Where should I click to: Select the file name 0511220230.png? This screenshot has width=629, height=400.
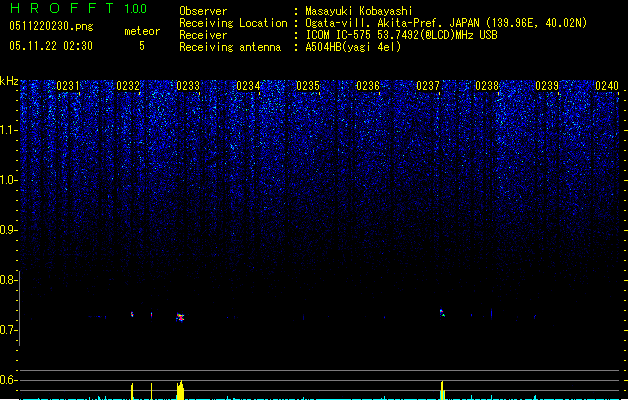(51, 26)
